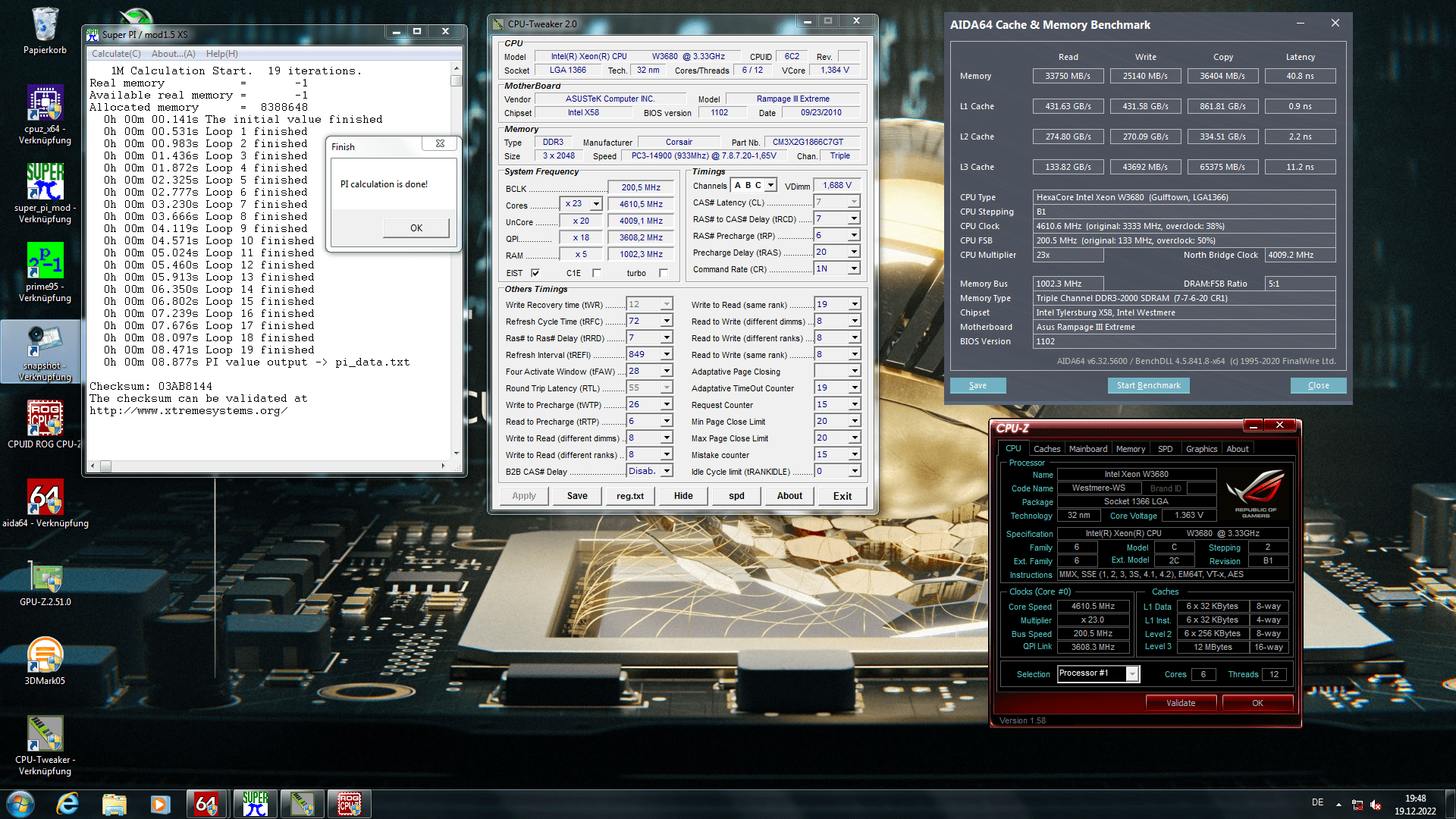This screenshot has width=1456, height=819.
Task: Click the Super PI vertical scrollbar thumb
Action: (x=457, y=81)
